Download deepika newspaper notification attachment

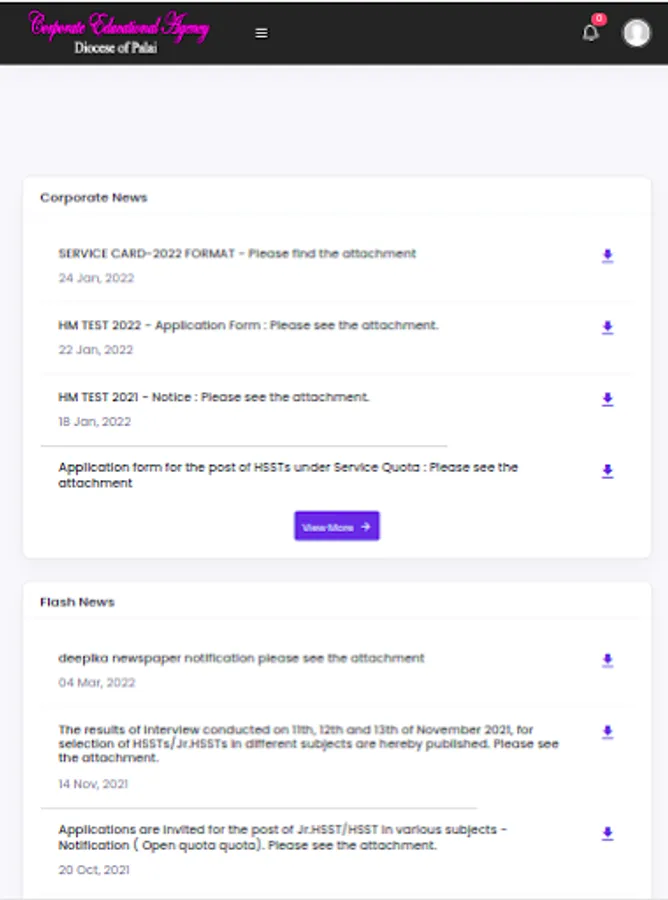point(607,661)
